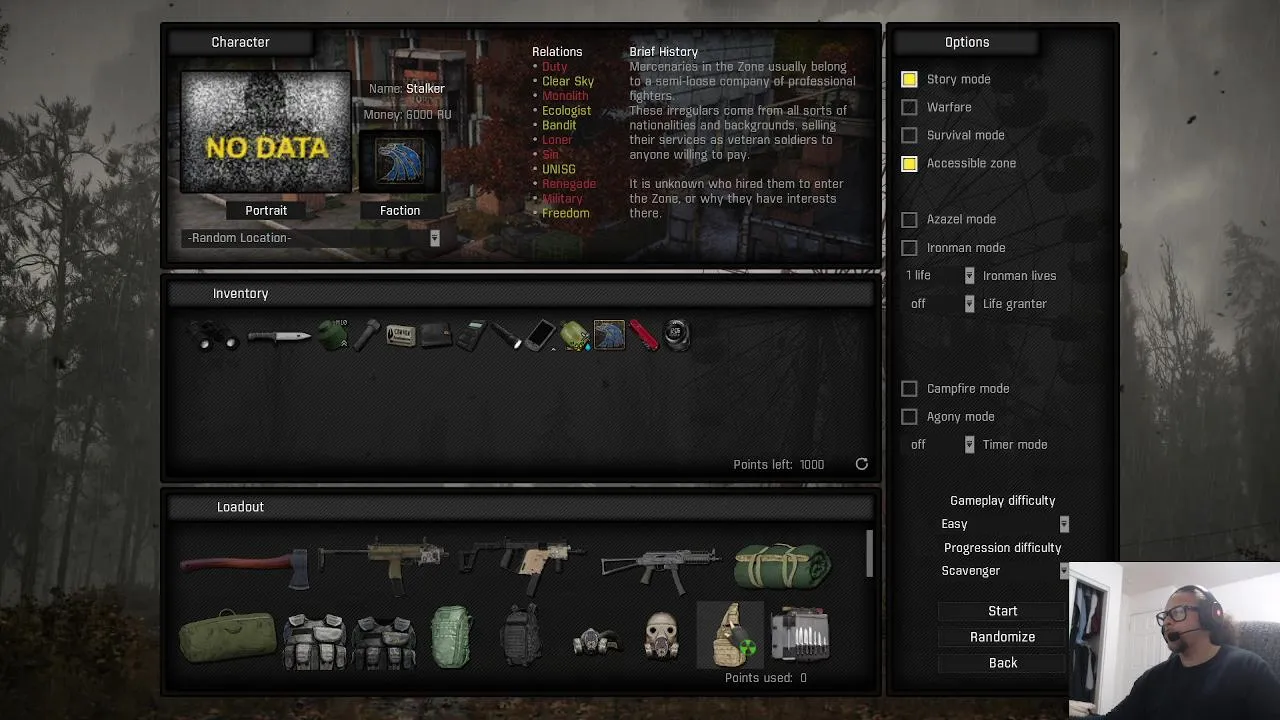This screenshot has width=1280, height=720.
Task: Select the knife set case in loadout
Action: pyautogui.click(x=800, y=635)
